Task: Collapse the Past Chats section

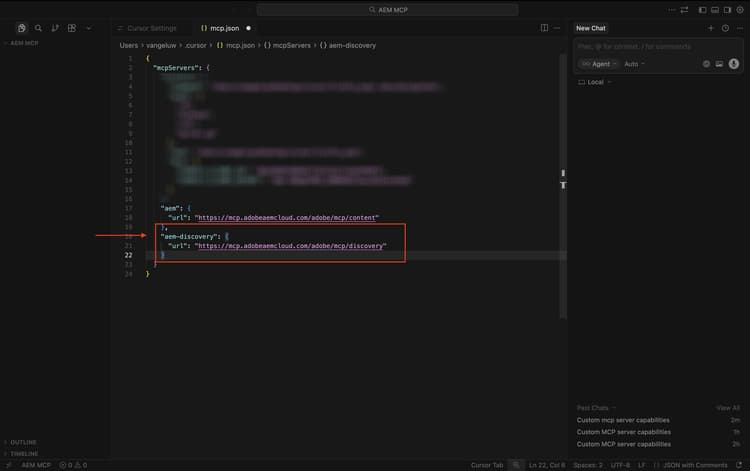Action: (596, 408)
